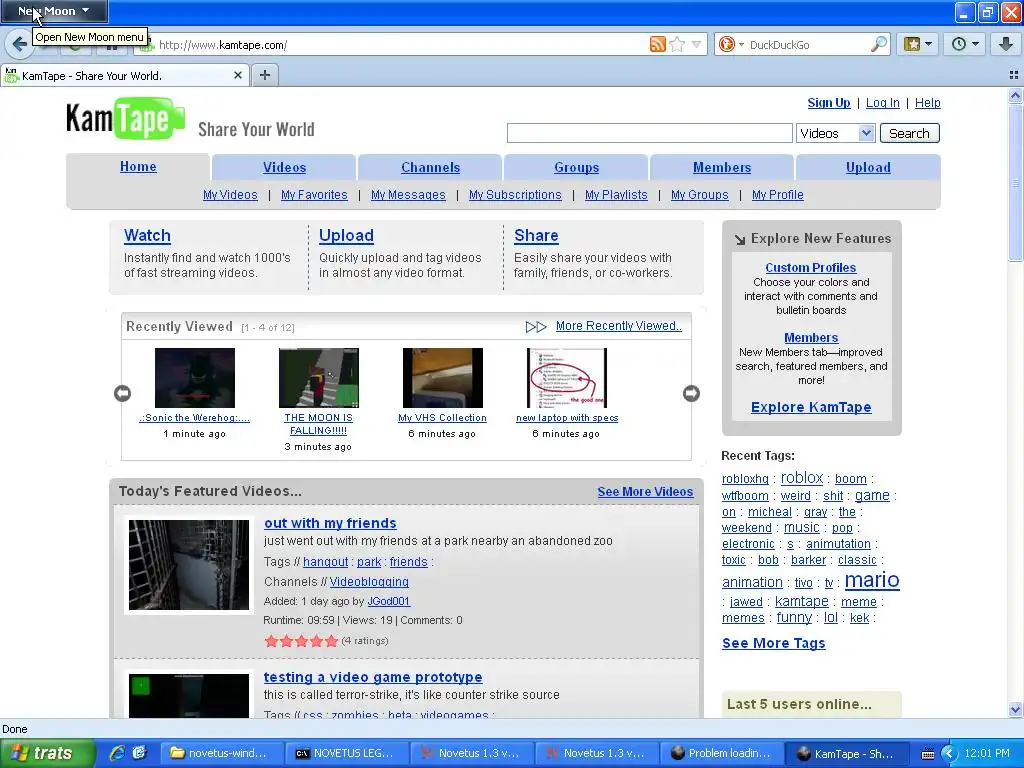Open the Help link
1024x768 pixels.
[x=927, y=103]
